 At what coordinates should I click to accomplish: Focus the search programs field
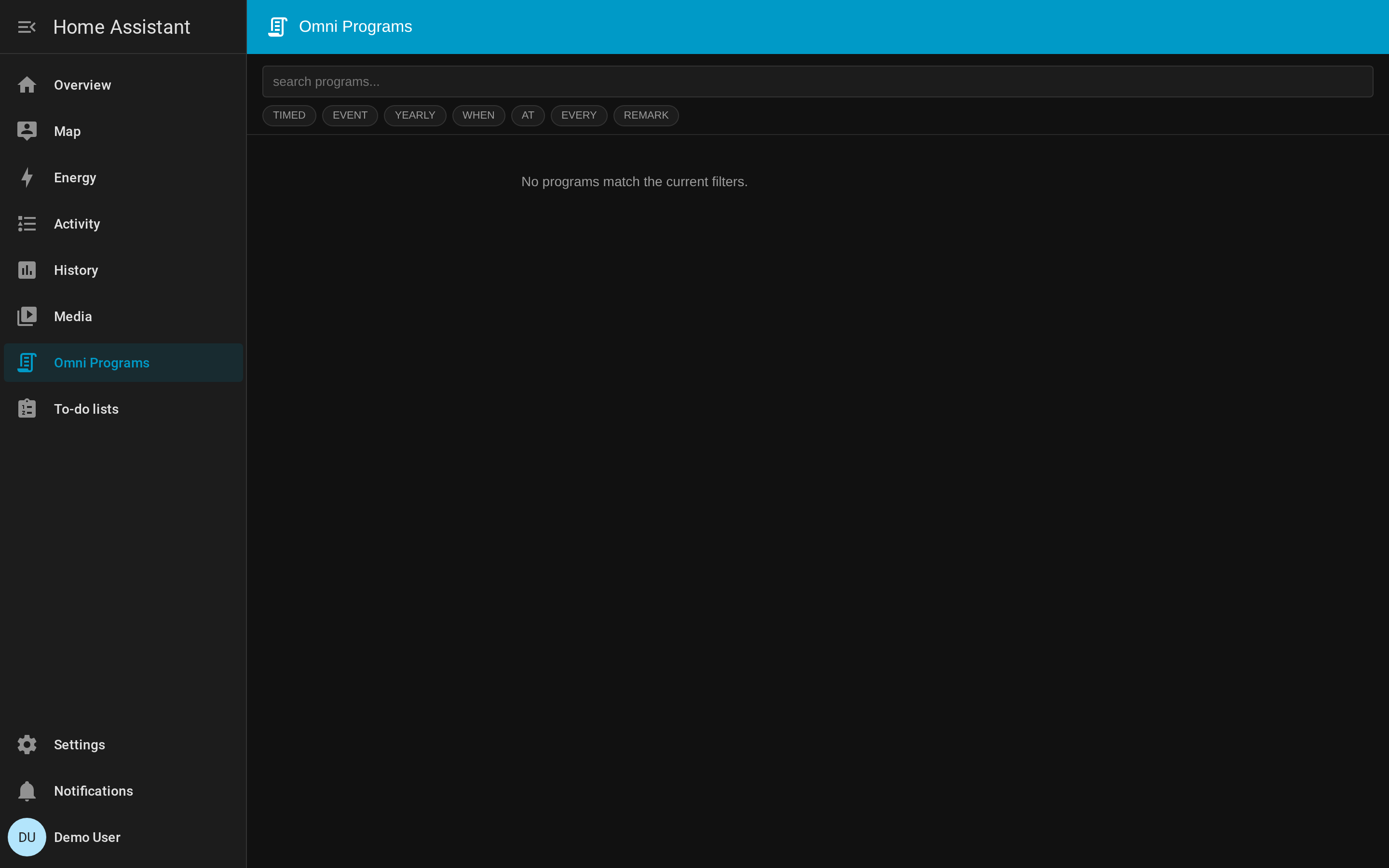tap(818, 81)
